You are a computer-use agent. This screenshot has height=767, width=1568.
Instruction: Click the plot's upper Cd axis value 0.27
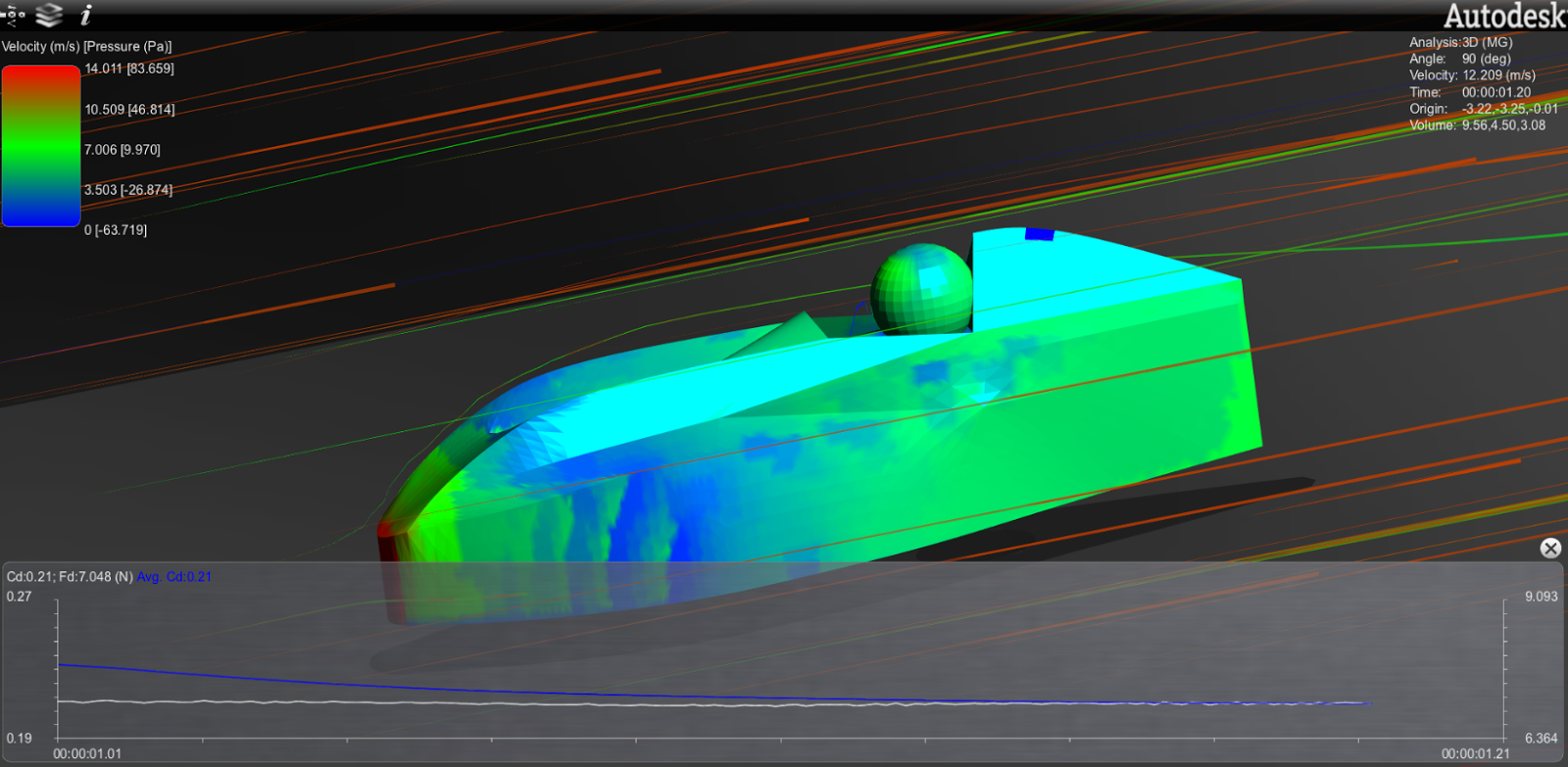click(x=20, y=596)
